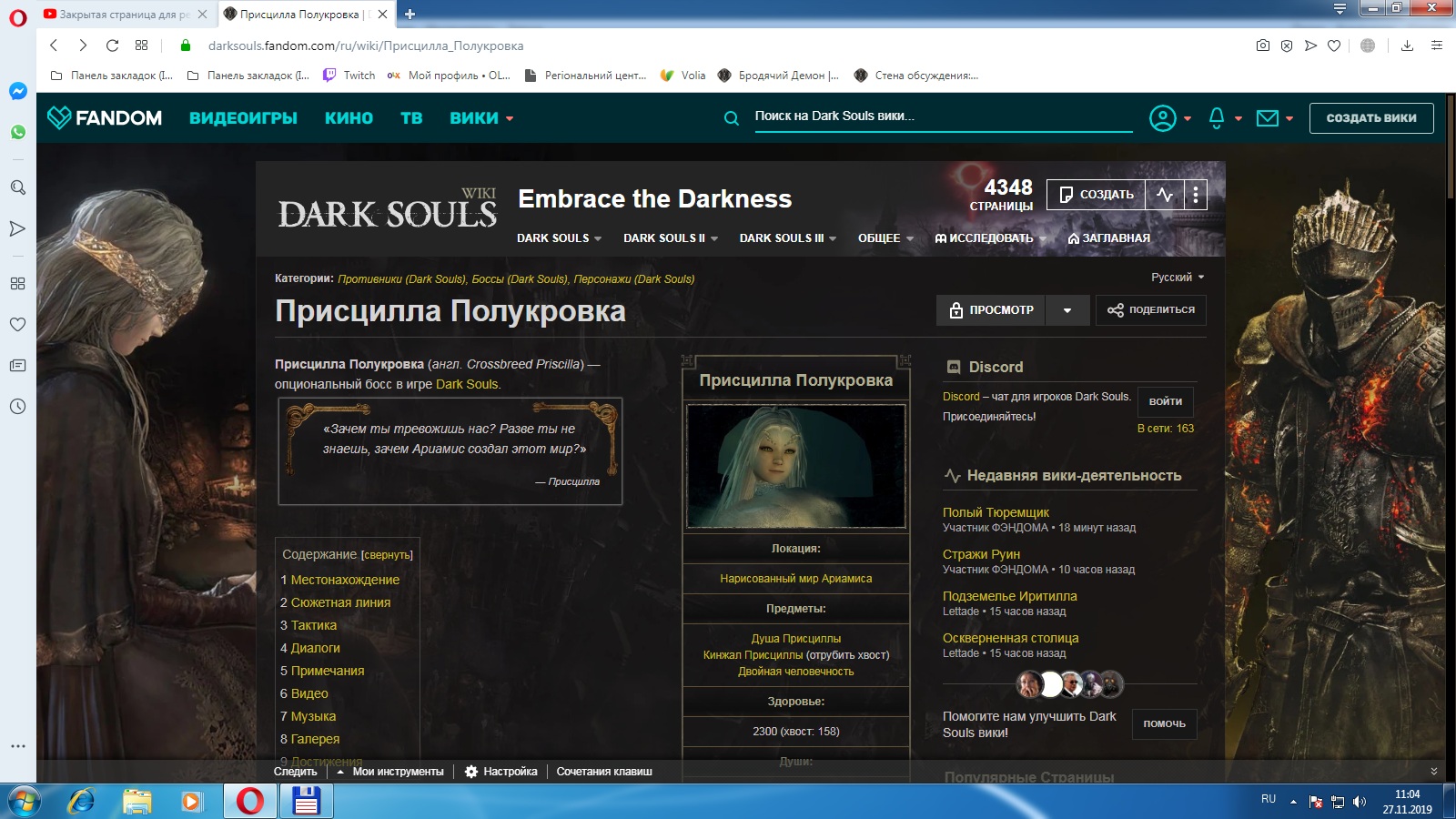Open wiki activity pulse icon
Image resolution: width=1456 pixels, height=819 pixels.
pyautogui.click(x=1165, y=195)
